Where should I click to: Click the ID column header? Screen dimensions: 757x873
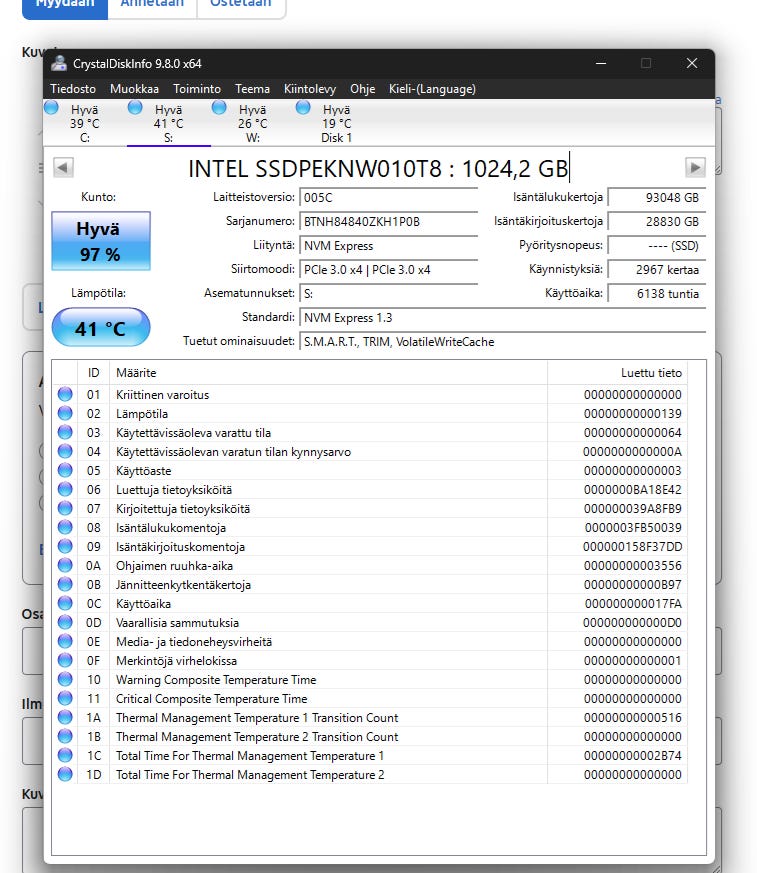tap(94, 373)
